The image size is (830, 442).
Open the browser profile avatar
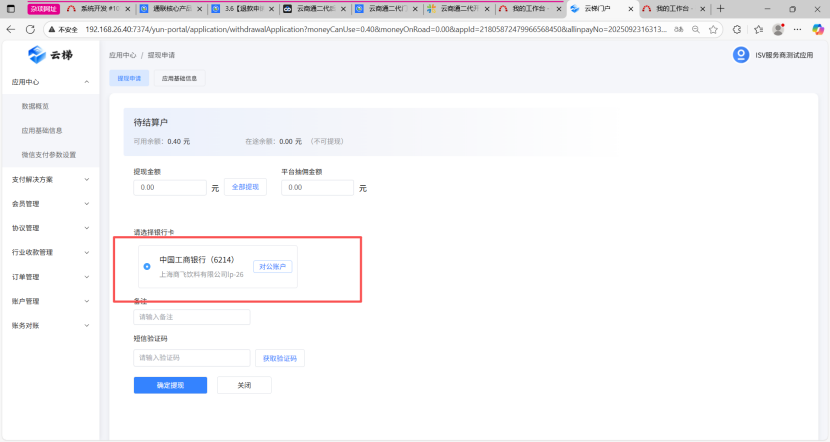click(x=777, y=30)
